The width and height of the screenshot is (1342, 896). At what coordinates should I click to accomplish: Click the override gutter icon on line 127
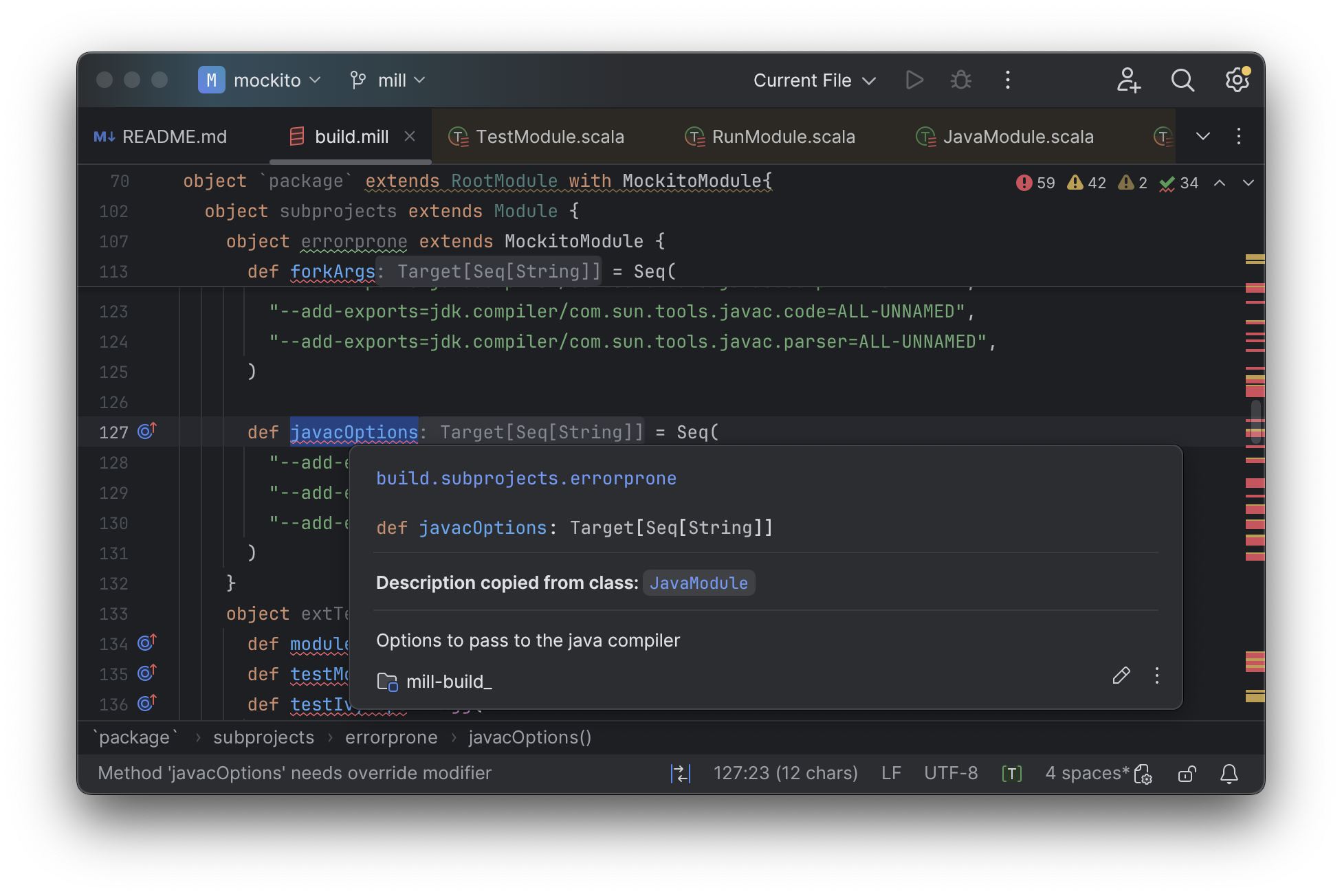tap(147, 432)
